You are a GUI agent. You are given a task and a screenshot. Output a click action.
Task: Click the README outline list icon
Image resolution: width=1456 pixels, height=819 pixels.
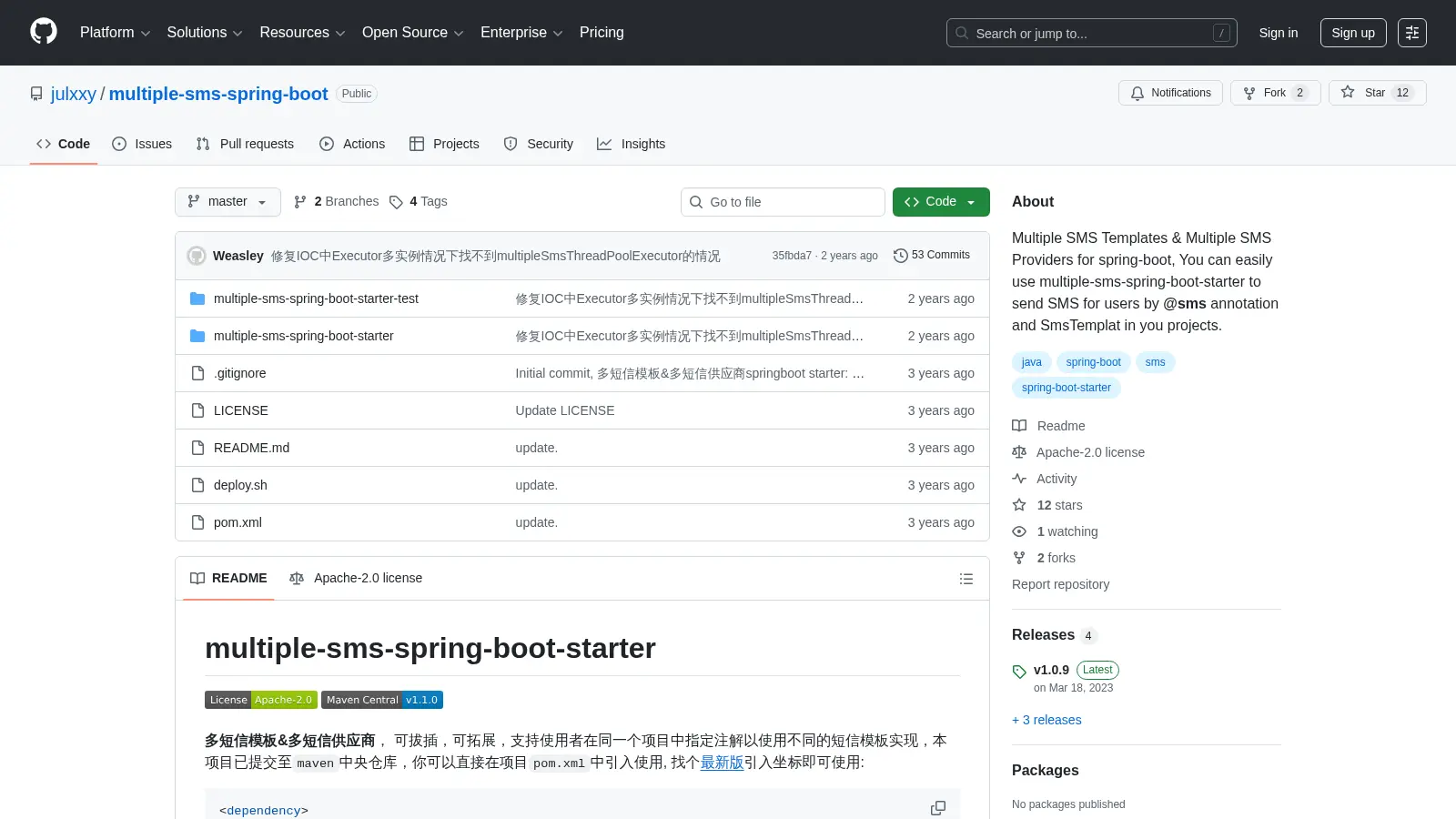coord(966,579)
